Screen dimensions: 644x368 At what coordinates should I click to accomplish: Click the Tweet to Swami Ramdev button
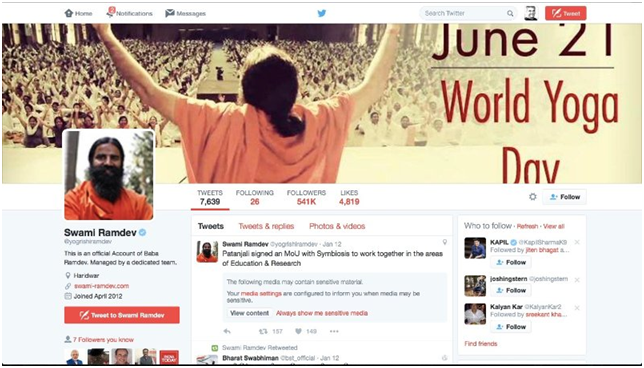click(x=122, y=315)
